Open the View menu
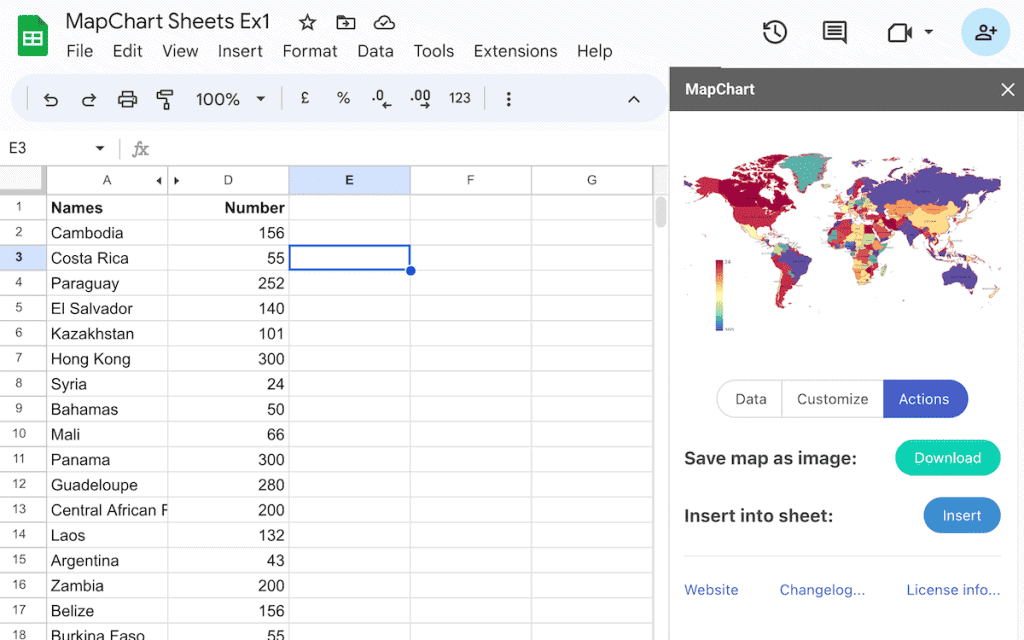The height and width of the screenshot is (640, 1024). tap(180, 51)
